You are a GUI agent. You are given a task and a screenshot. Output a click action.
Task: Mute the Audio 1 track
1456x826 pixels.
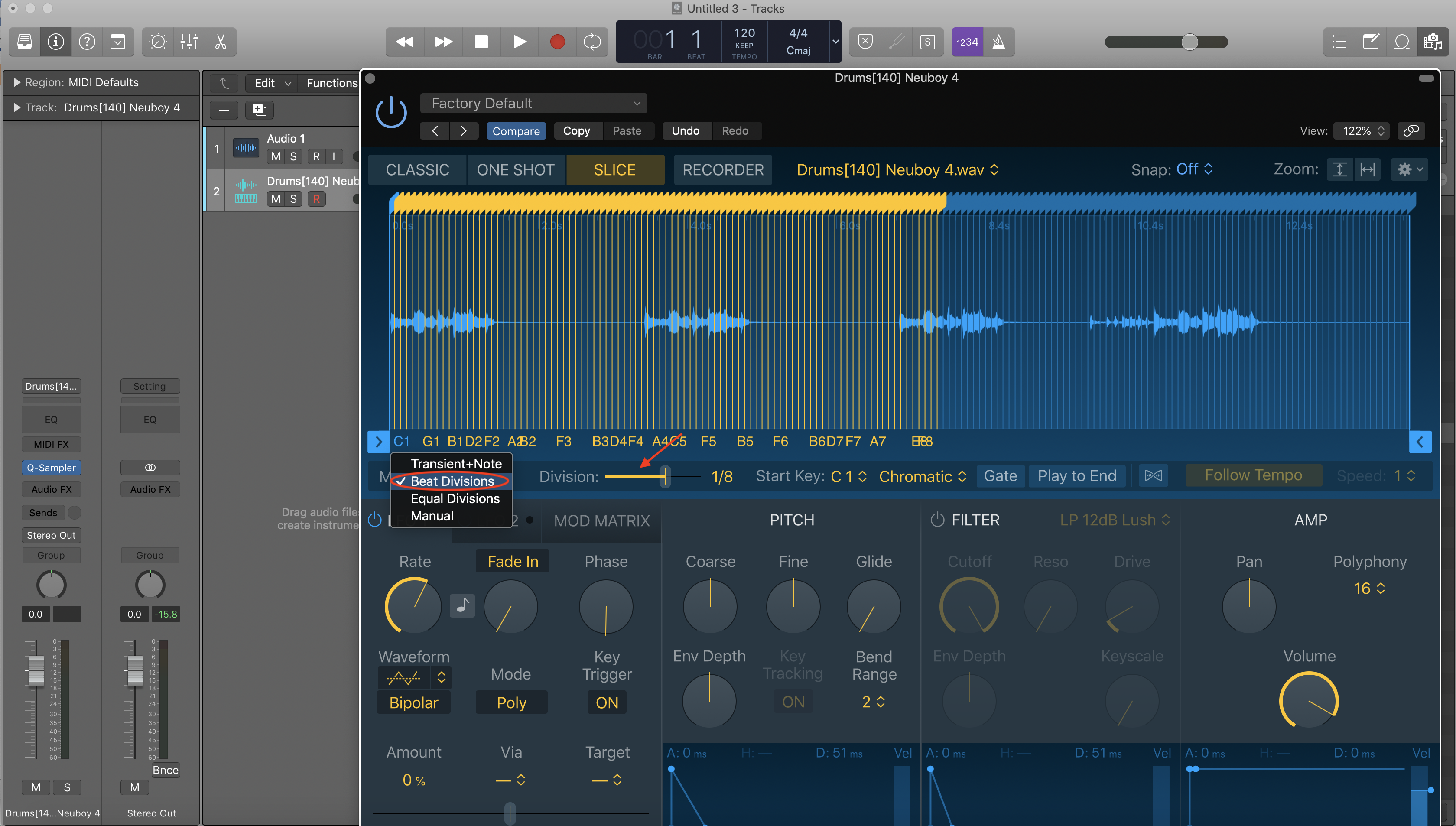click(x=276, y=156)
